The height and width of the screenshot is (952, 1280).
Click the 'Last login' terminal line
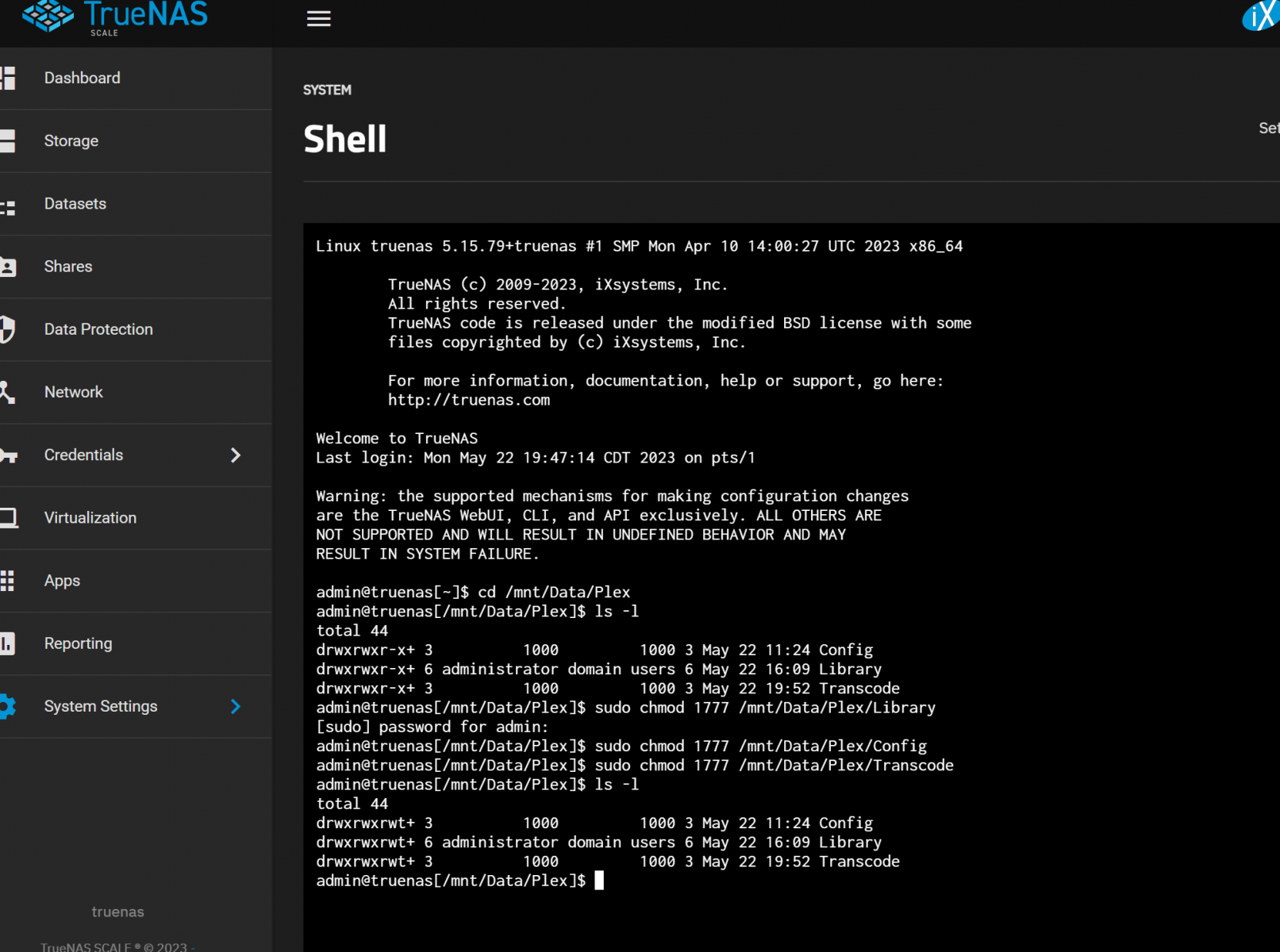click(536, 458)
